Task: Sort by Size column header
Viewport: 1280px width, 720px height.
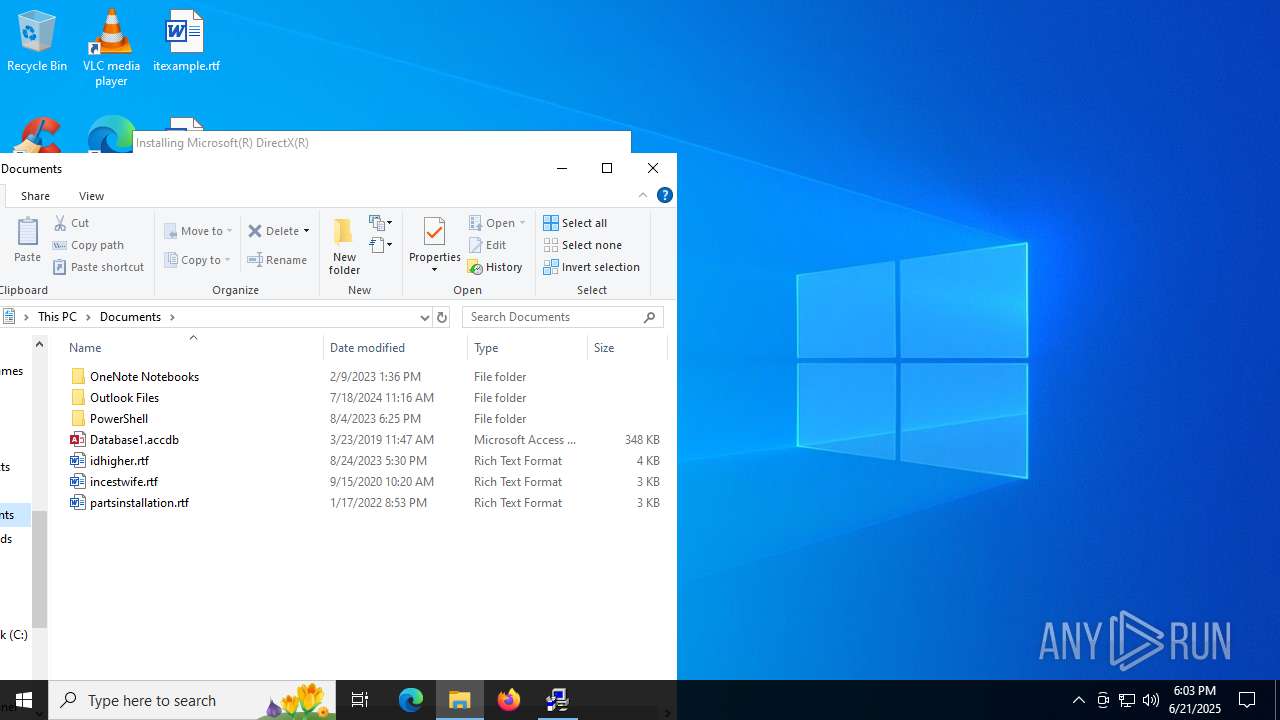Action: click(x=604, y=348)
